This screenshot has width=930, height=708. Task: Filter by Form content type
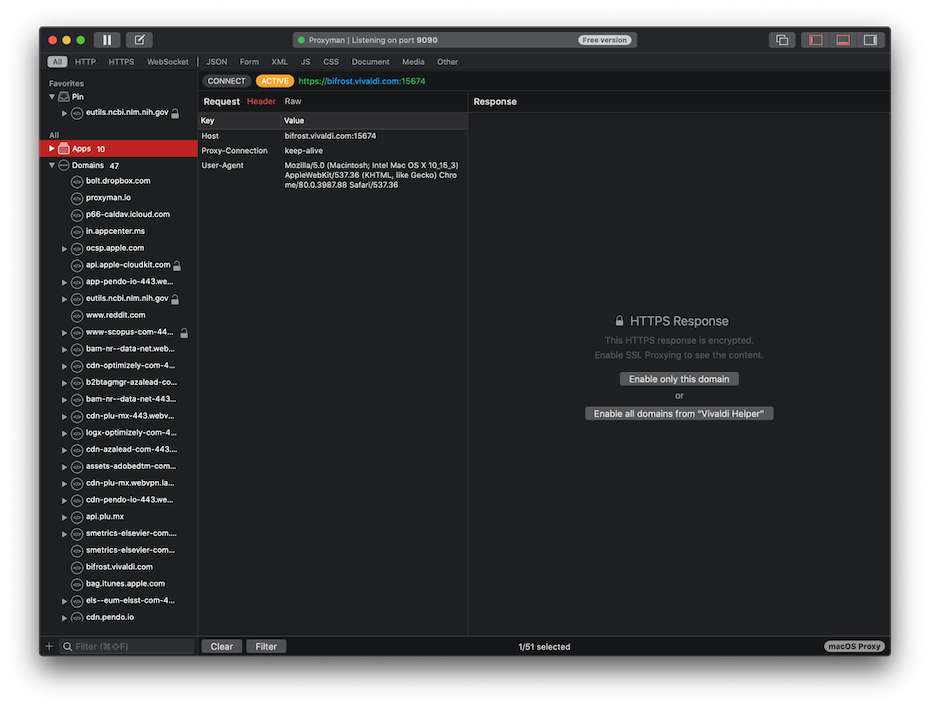(x=249, y=62)
